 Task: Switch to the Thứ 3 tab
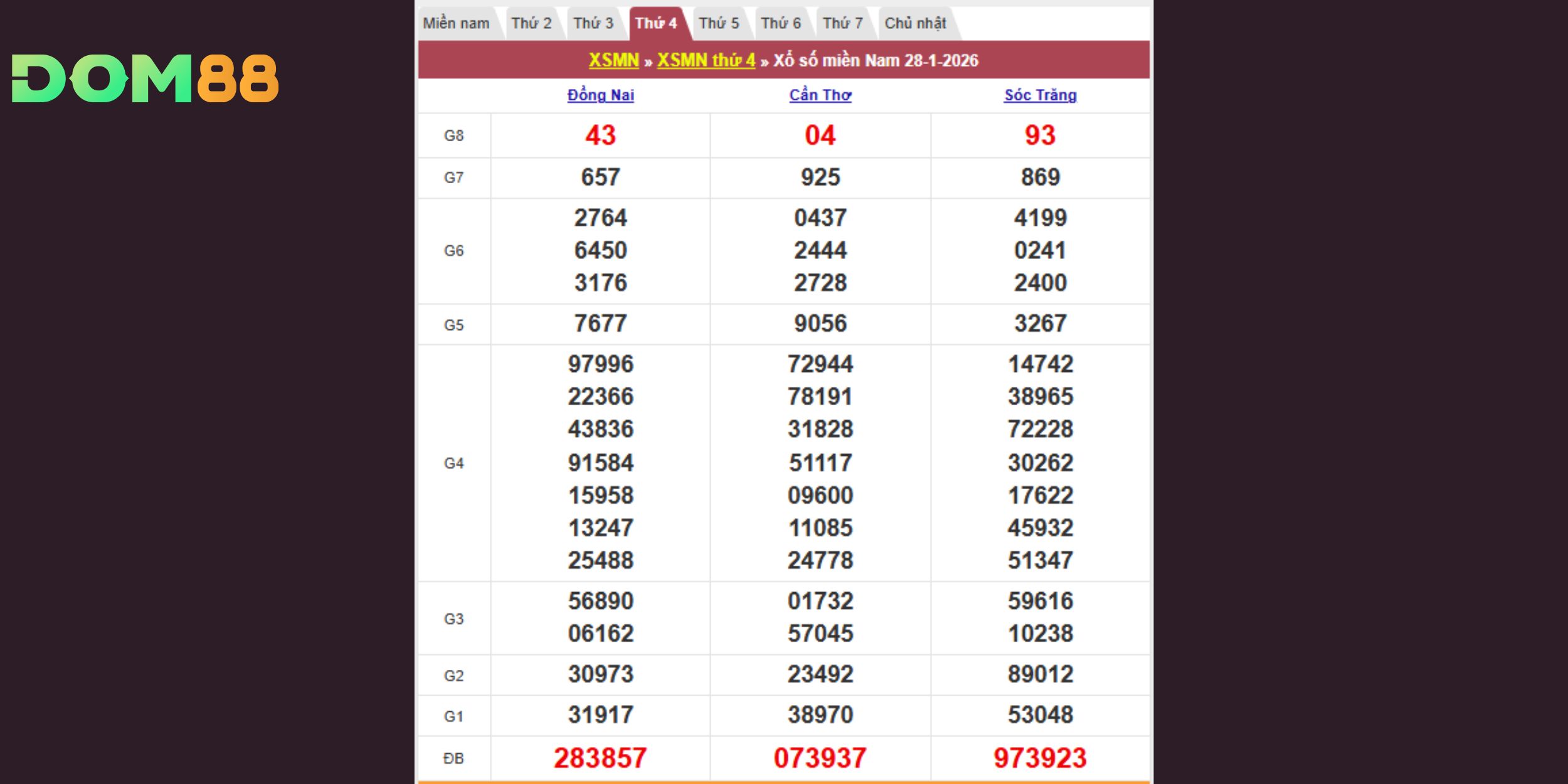[593, 23]
